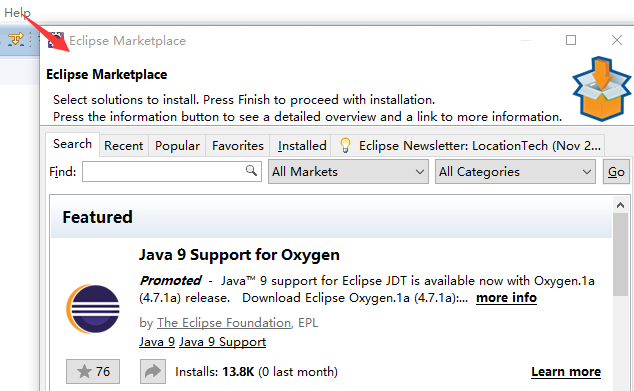Switch to the Search tab
Viewport: 634px width, 391px height.
tap(72, 144)
